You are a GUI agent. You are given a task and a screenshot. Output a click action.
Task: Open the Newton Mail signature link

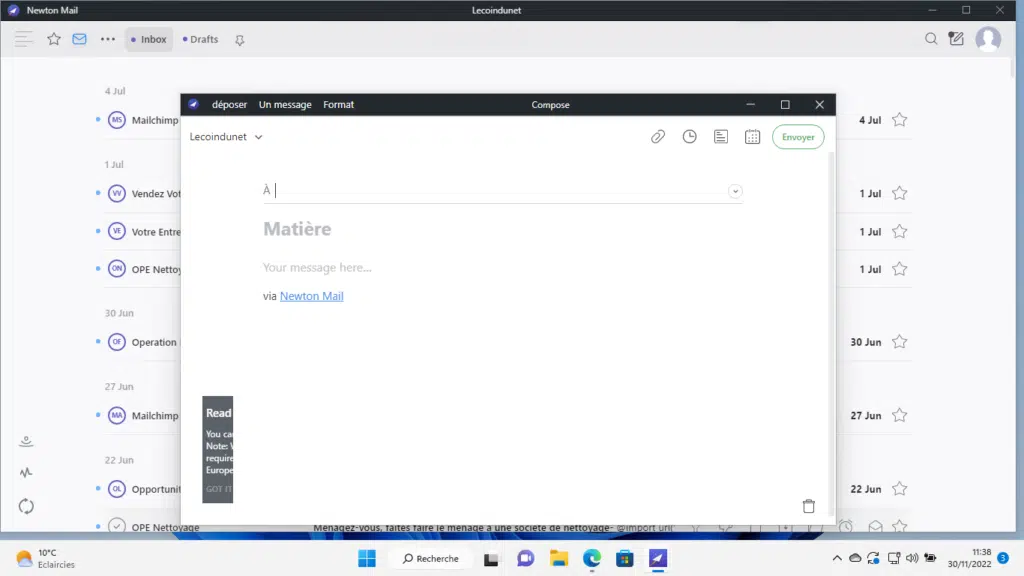click(312, 296)
